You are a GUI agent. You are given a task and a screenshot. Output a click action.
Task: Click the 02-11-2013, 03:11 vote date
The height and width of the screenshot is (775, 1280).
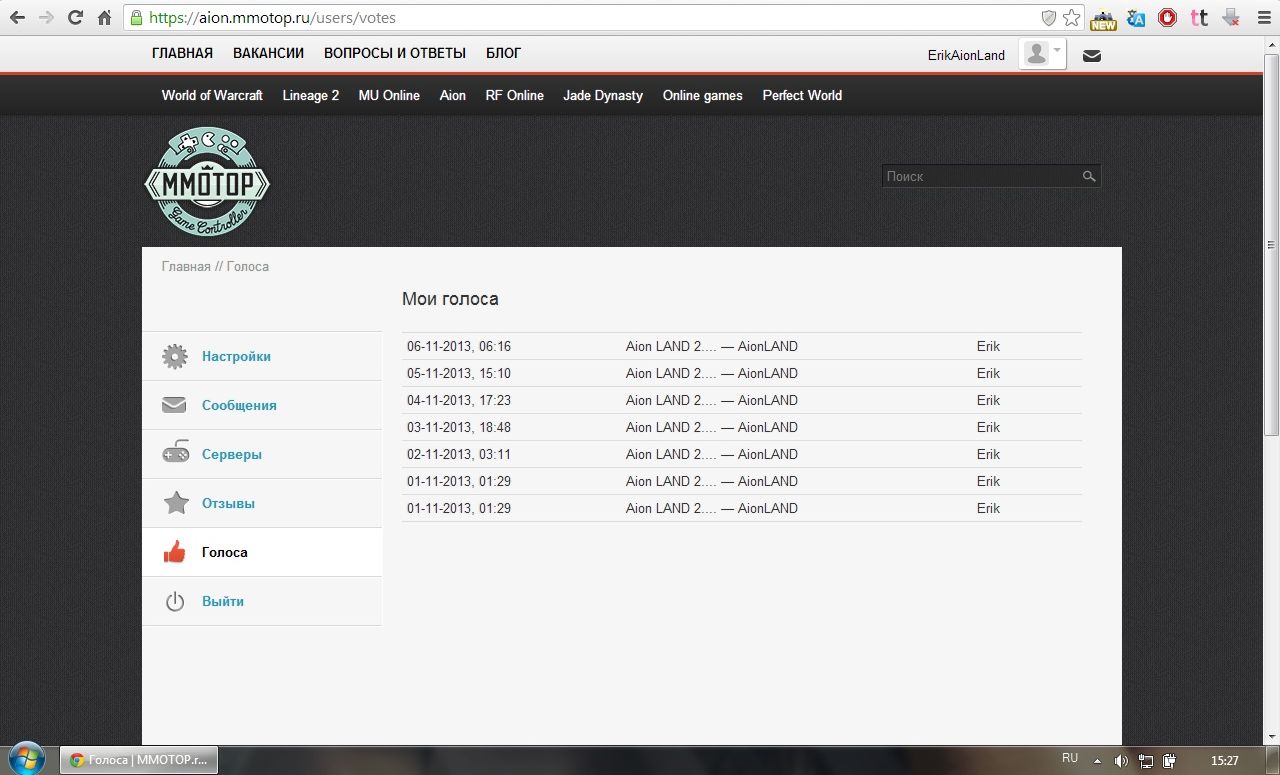(459, 454)
